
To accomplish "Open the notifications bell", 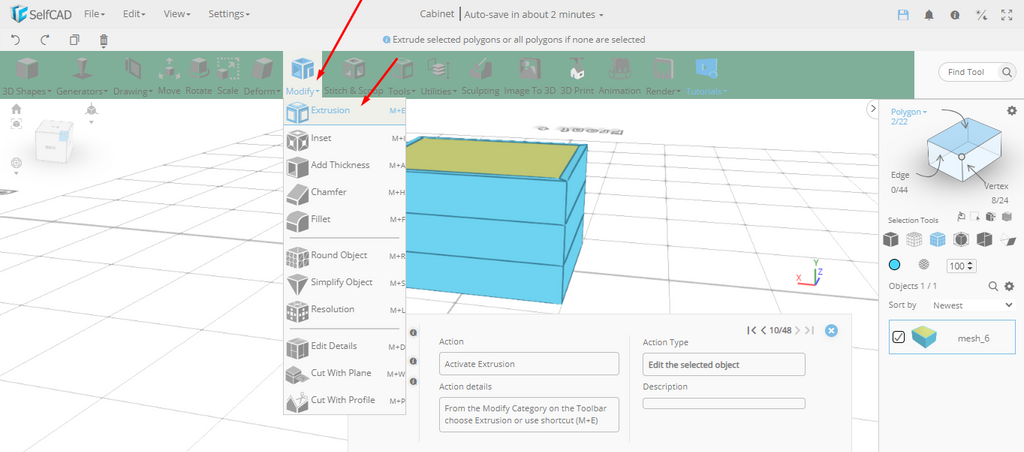I will click(x=929, y=15).
